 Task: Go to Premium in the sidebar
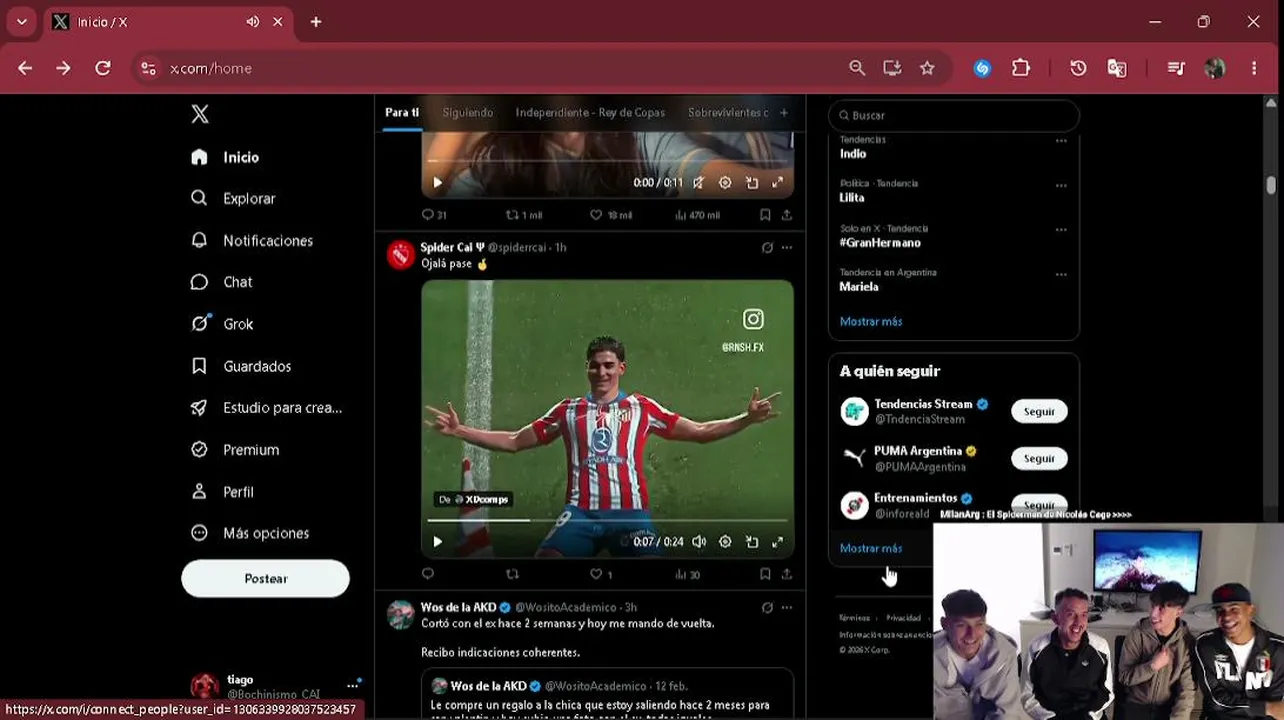235,450
